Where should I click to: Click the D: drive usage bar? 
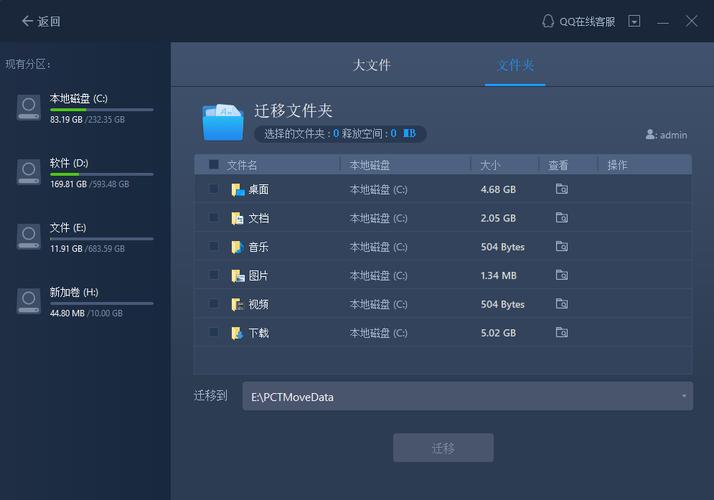pos(102,174)
